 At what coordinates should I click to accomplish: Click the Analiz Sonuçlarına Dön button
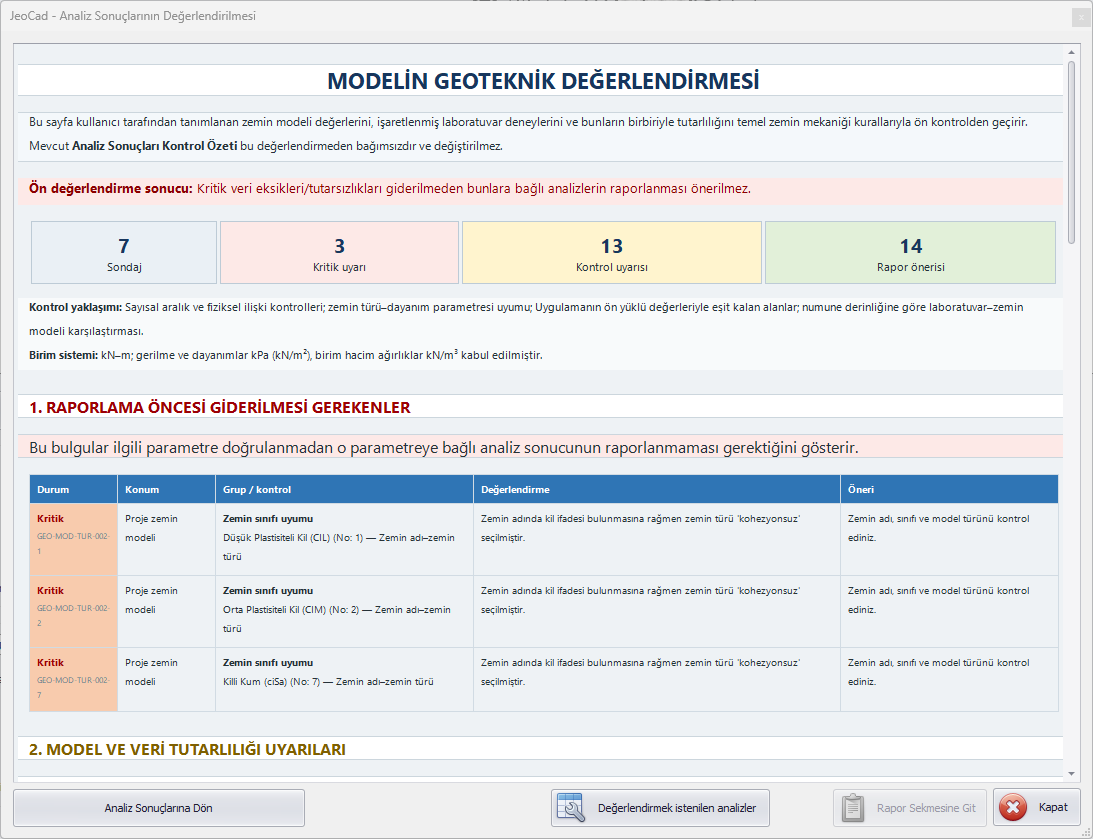(159, 808)
